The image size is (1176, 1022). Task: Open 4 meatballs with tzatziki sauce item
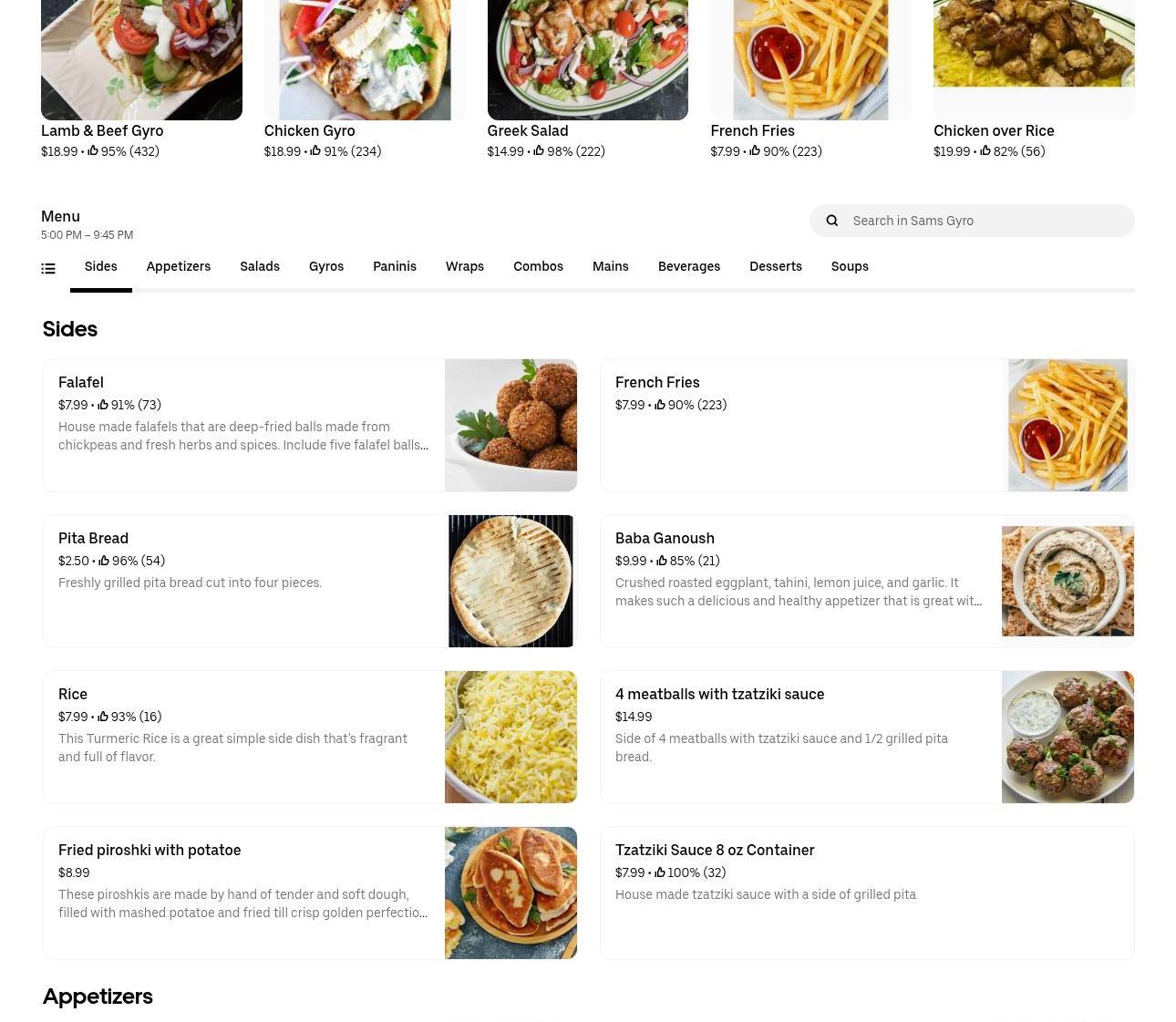coord(867,737)
